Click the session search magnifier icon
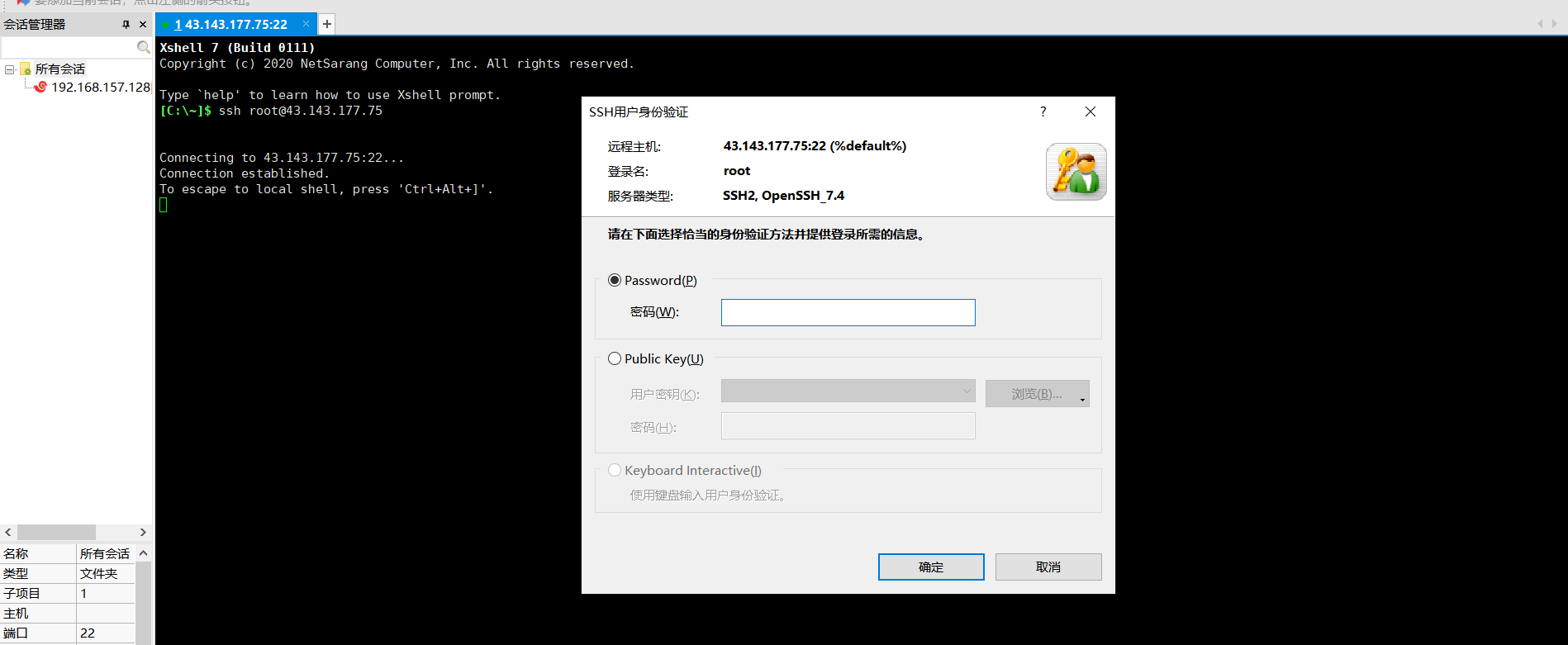 pyautogui.click(x=144, y=48)
